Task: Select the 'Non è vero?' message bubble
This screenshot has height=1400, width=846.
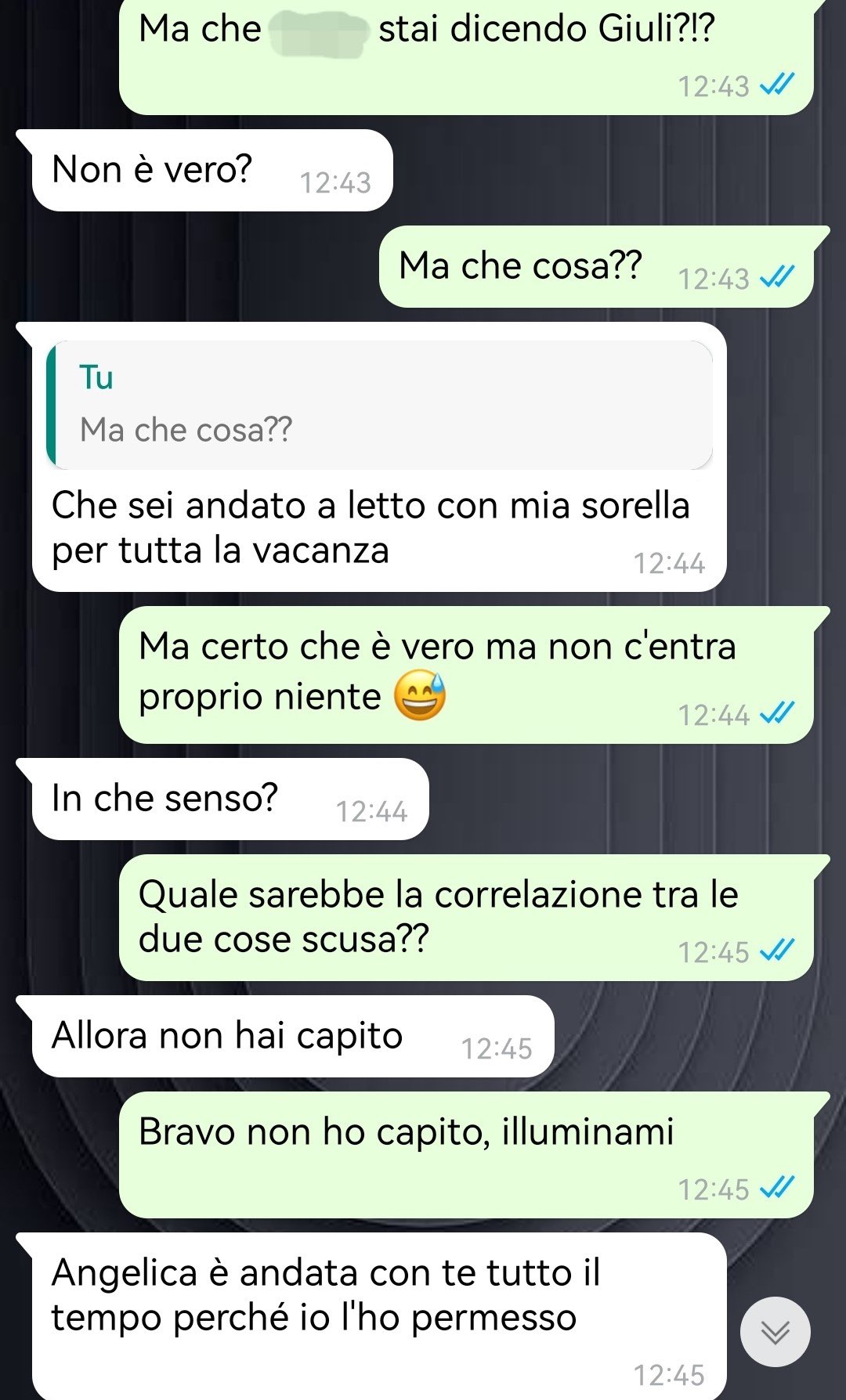Action: (211, 170)
